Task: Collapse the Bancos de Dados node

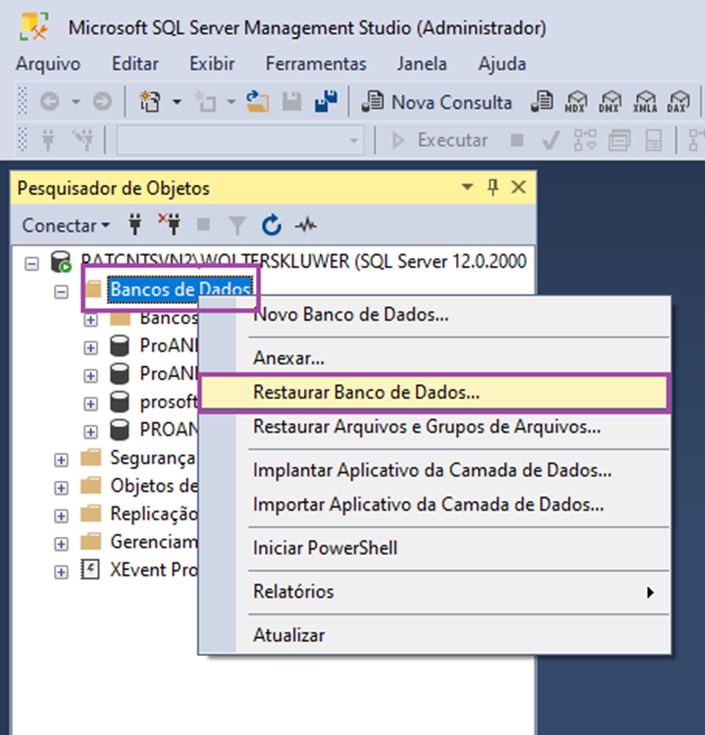Action: pos(61,292)
